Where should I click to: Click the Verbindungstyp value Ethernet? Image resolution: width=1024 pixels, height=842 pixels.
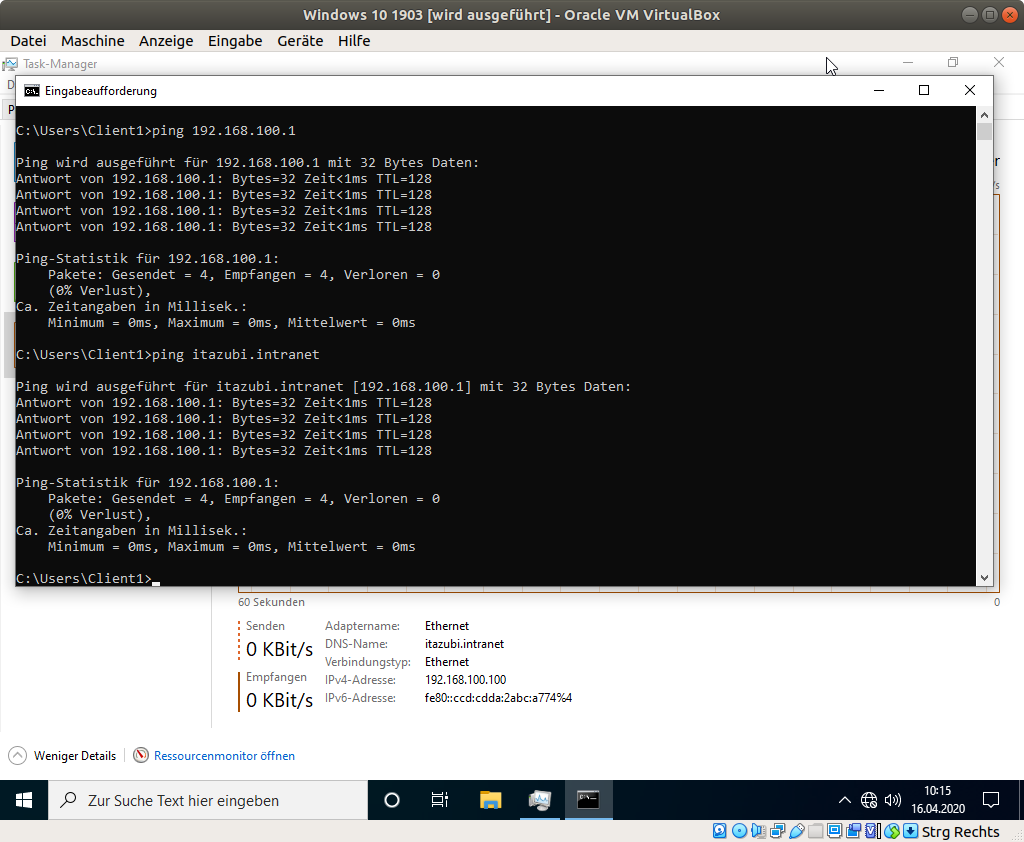[447, 662]
